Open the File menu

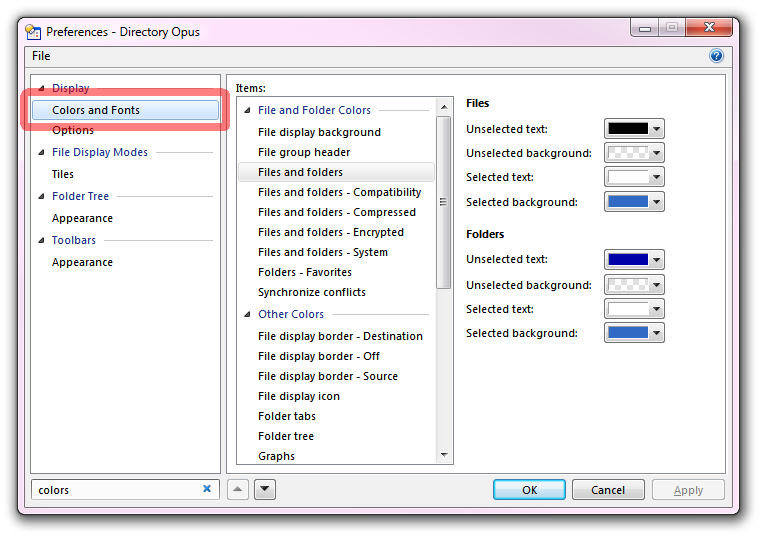click(x=41, y=56)
